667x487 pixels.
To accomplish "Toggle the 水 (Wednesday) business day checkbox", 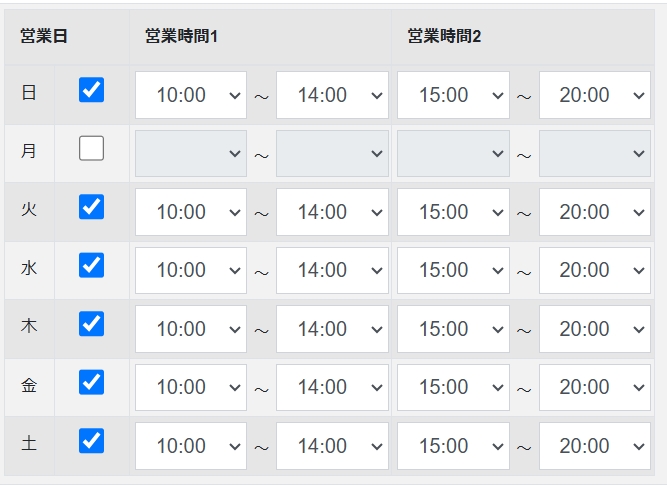I will [x=91, y=265].
